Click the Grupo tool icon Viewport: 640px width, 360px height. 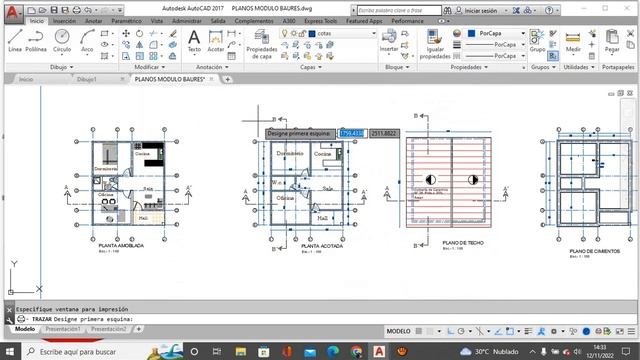(x=537, y=41)
